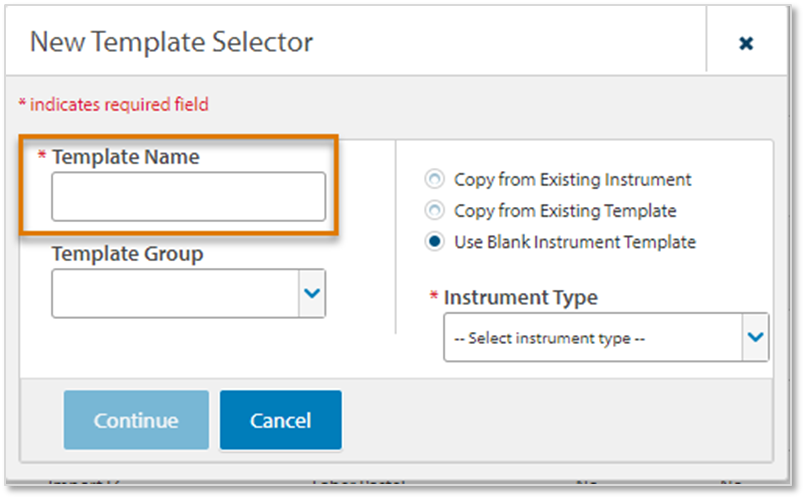
Task: Click the Template Name input field
Action: 188,196
